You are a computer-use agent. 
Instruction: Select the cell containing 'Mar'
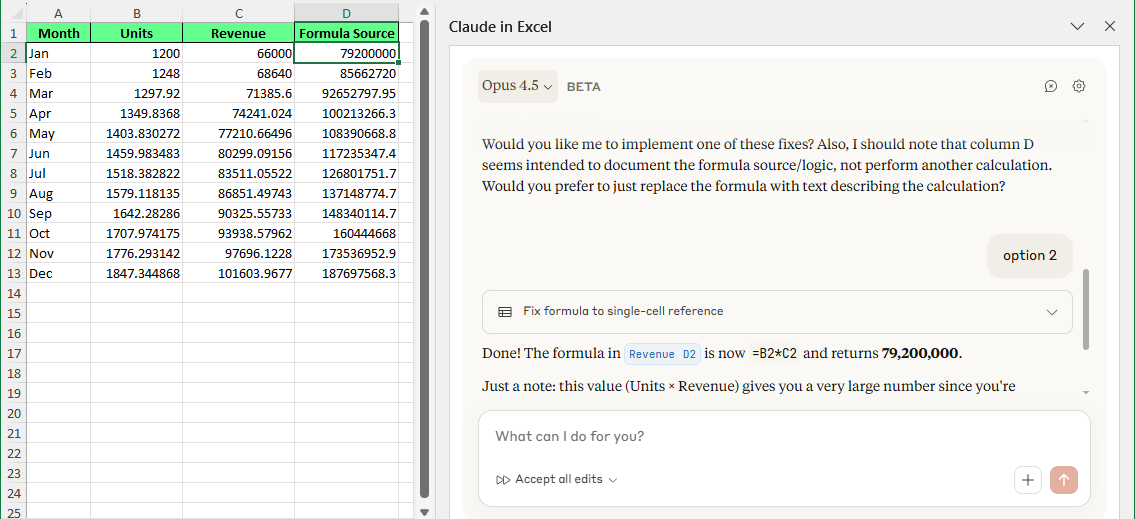click(x=59, y=93)
